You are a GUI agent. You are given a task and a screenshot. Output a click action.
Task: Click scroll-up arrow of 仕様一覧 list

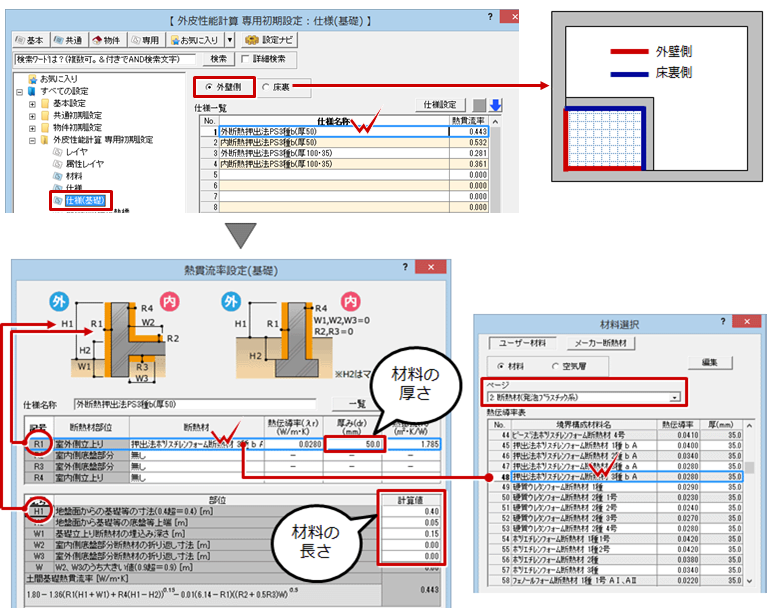coord(495,122)
